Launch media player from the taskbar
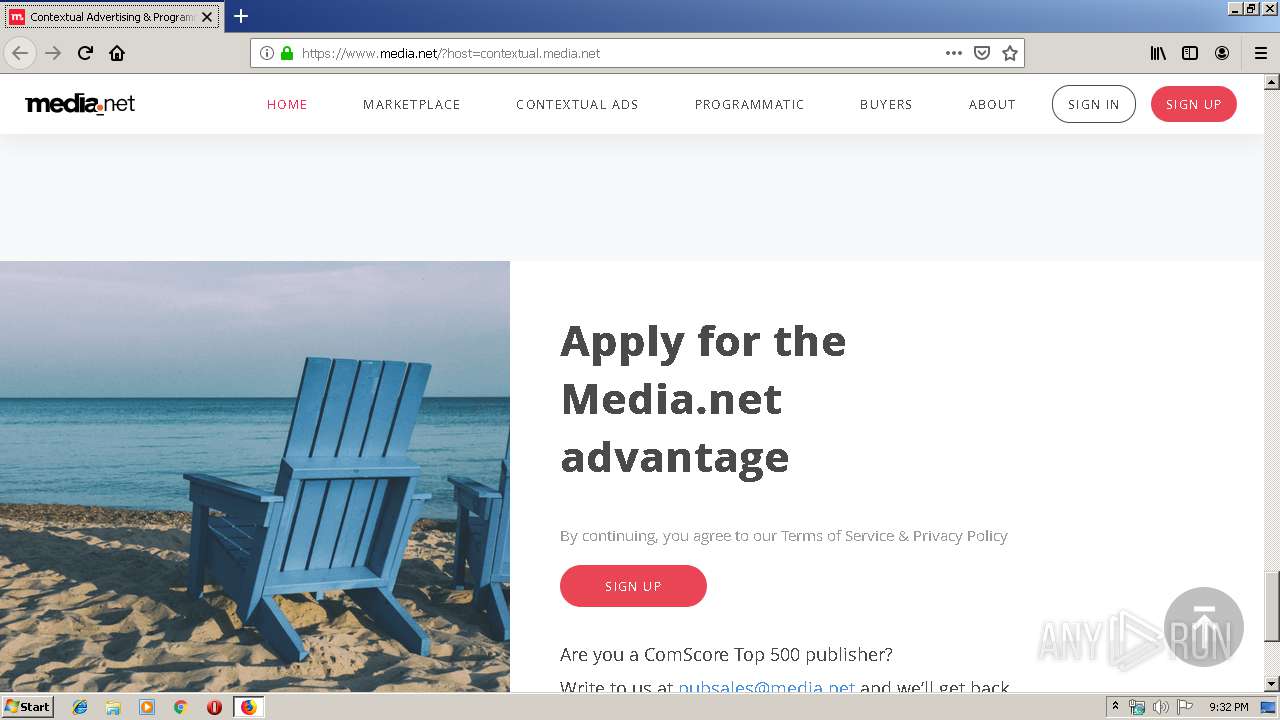This screenshot has height=720, width=1280. click(x=147, y=707)
